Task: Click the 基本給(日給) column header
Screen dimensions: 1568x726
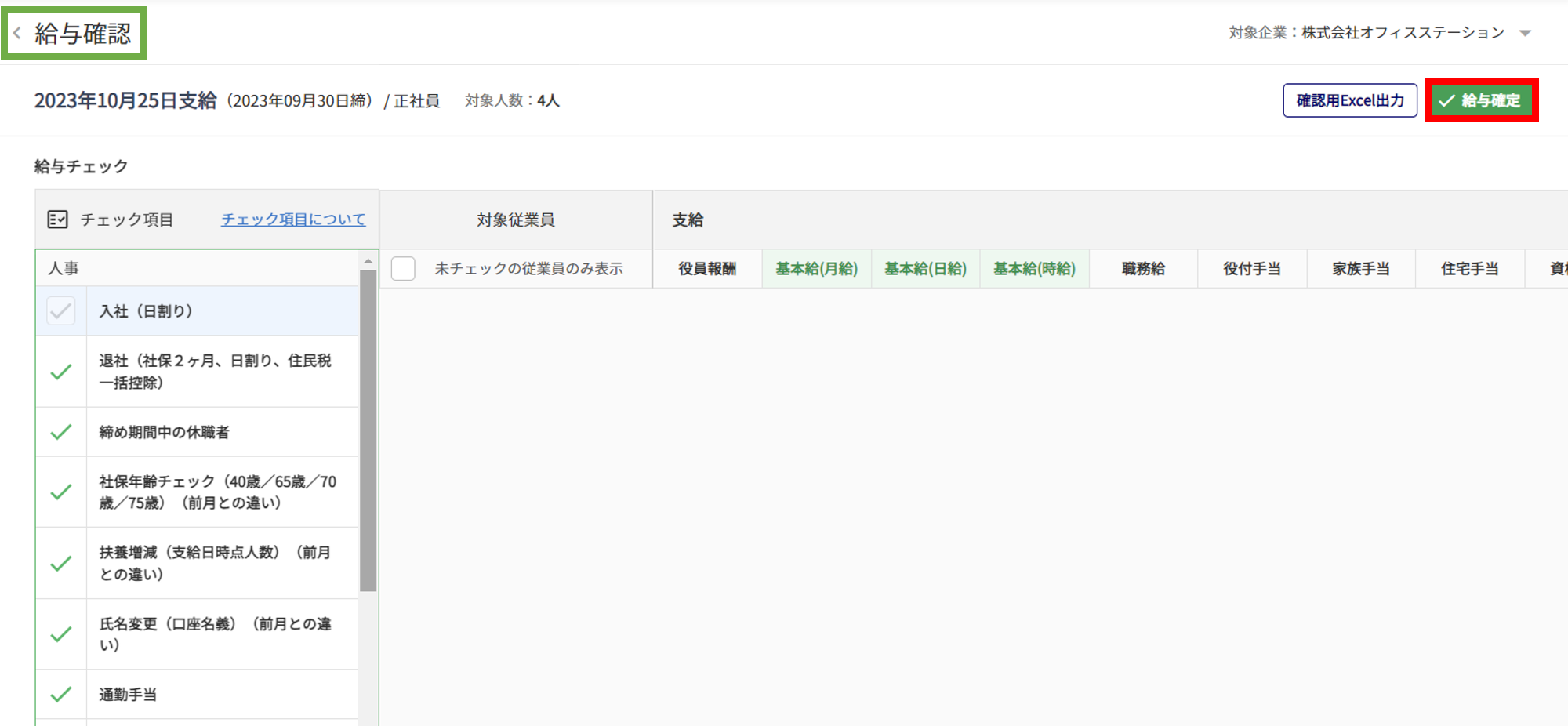Action: [926, 269]
